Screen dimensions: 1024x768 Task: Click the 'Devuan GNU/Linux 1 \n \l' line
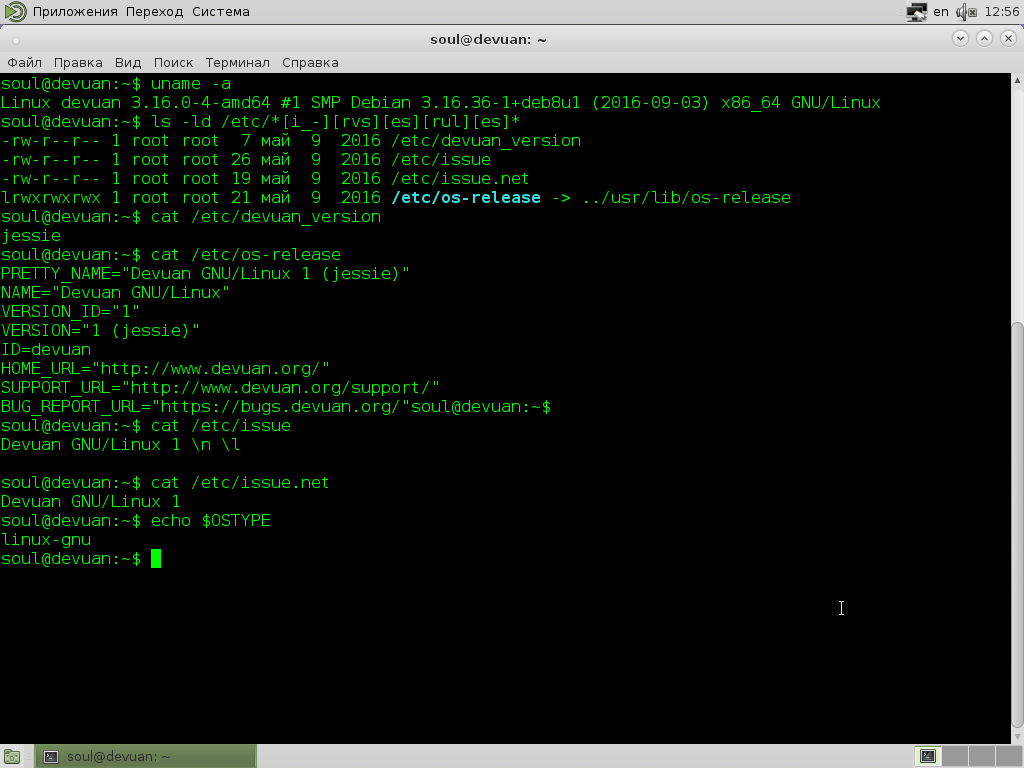point(120,445)
